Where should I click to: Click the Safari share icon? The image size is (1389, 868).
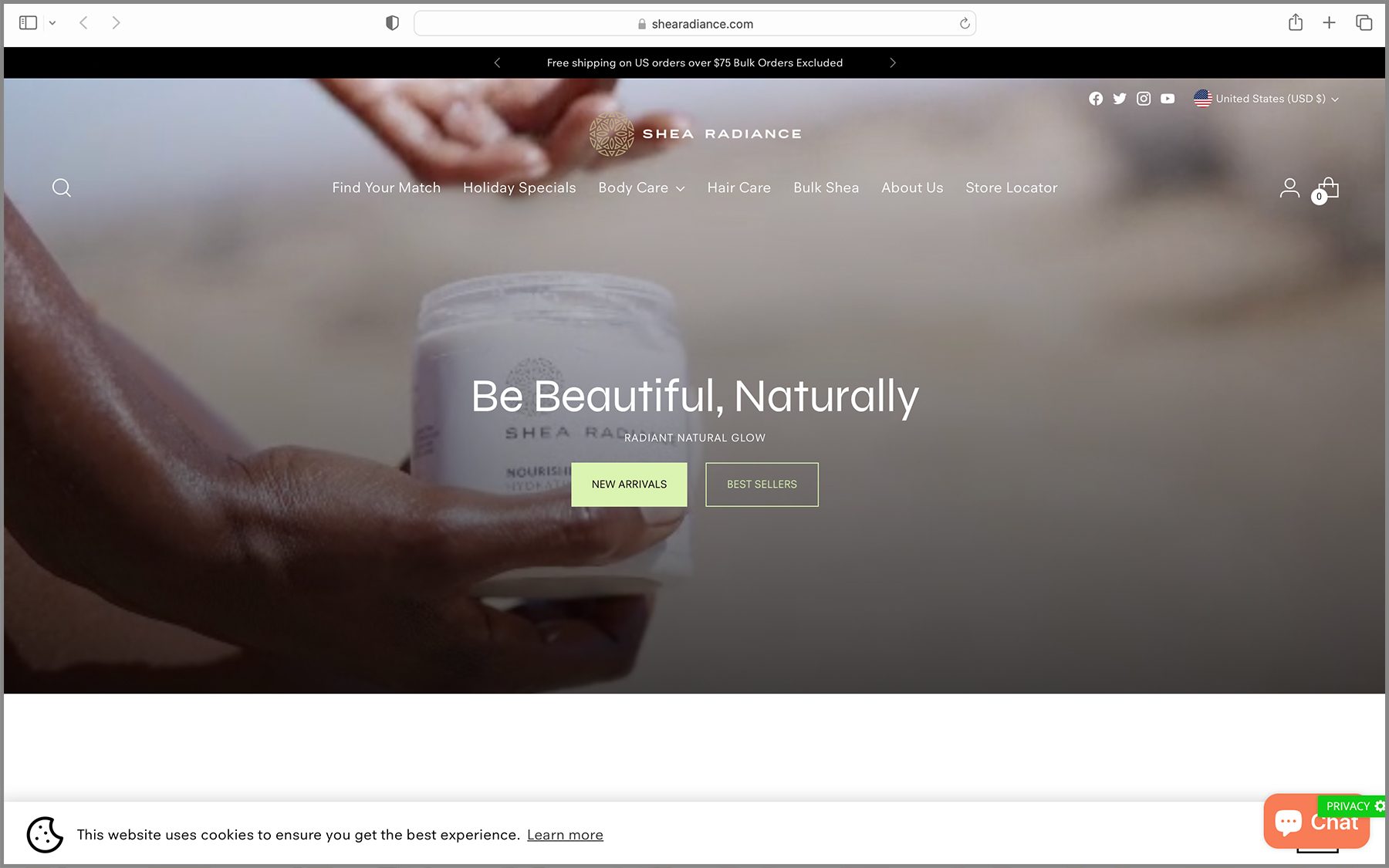(1295, 23)
